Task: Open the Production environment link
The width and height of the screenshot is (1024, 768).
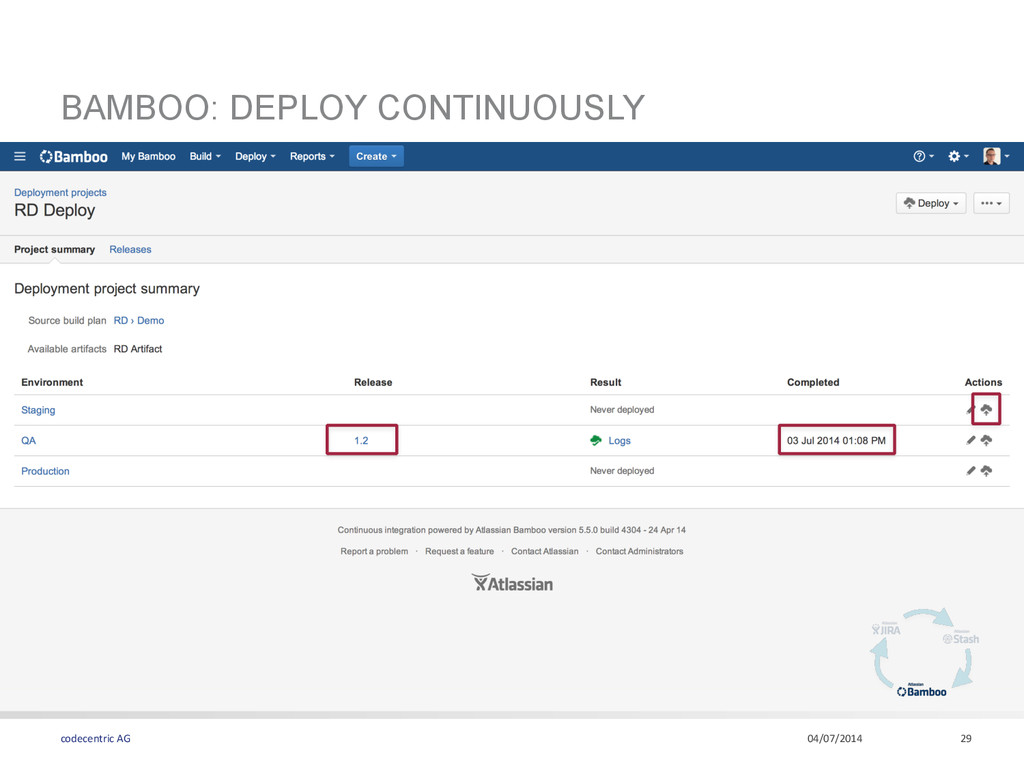Action: tap(45, 471)
